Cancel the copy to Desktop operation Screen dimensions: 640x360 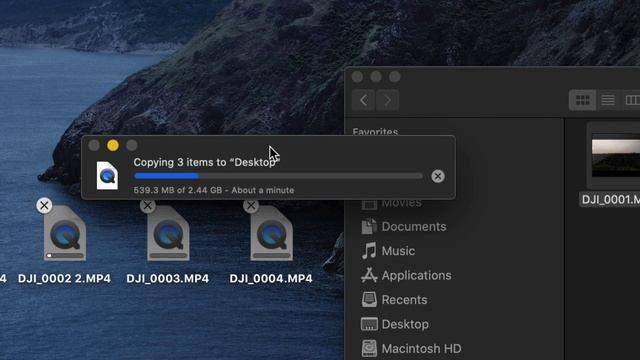click(438, 176)
